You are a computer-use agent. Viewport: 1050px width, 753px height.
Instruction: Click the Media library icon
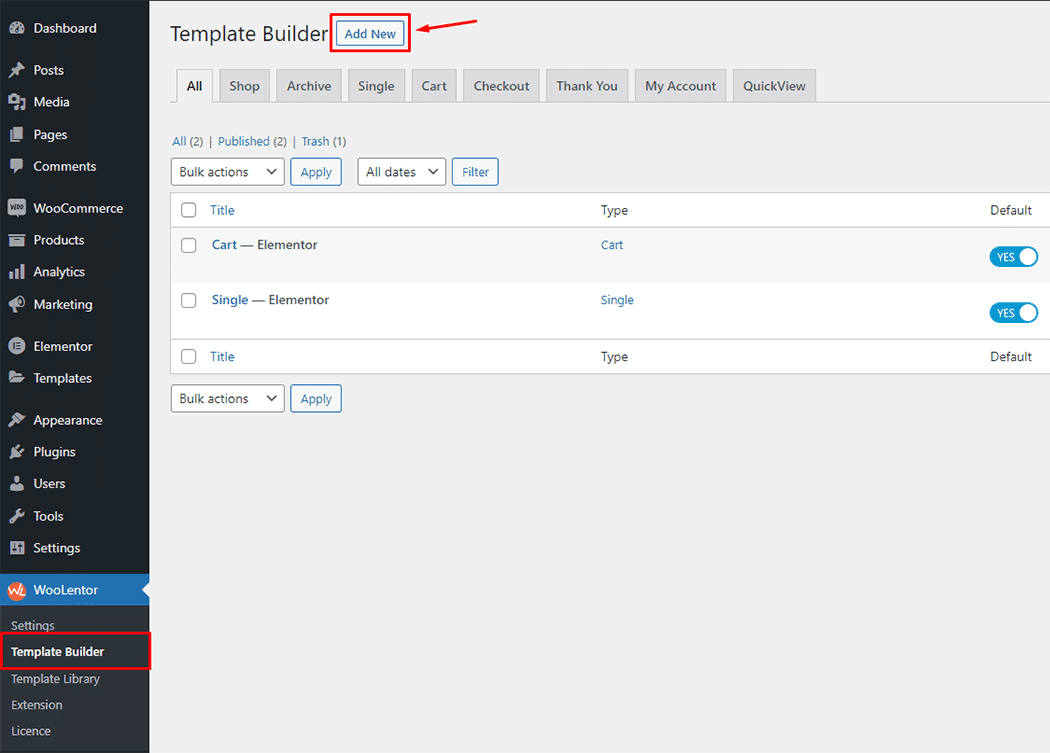click(x=17, y=102)
